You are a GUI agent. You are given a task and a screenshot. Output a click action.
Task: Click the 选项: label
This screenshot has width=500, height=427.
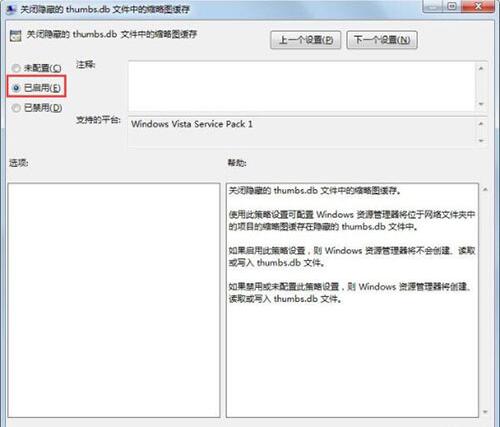(x=18, y=163)
